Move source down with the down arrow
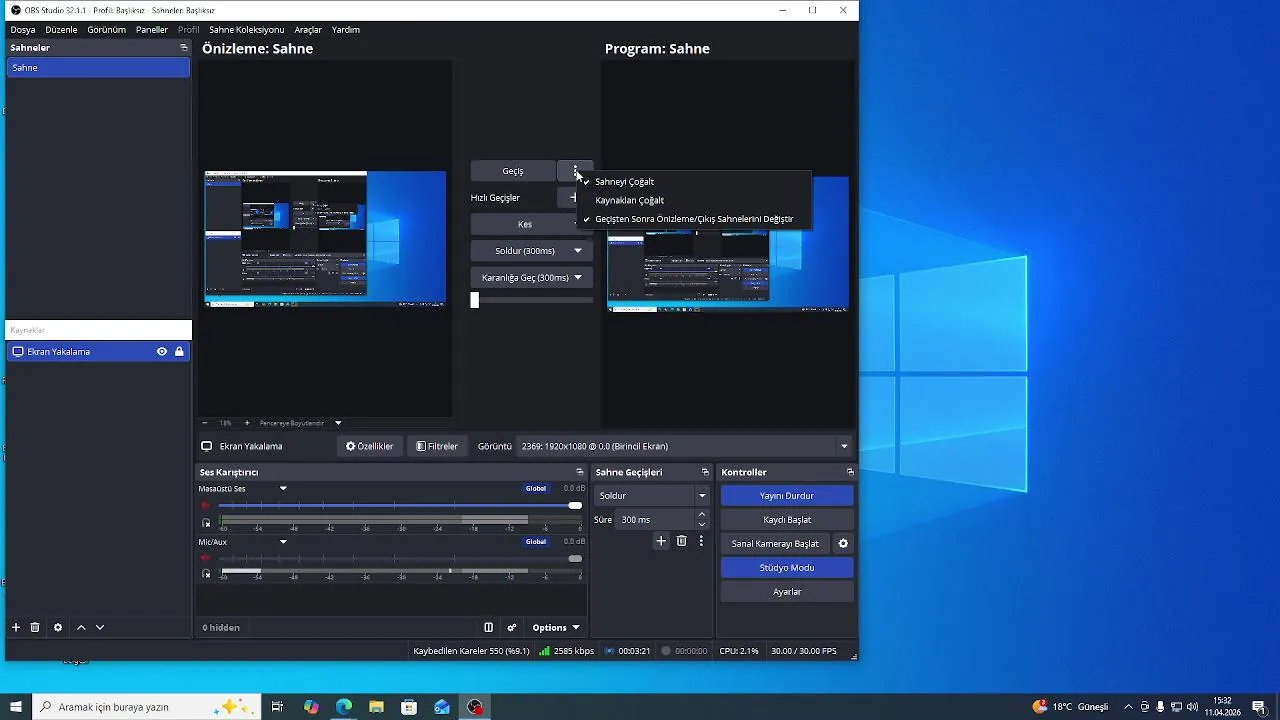Viewport: 1280px width, 720px height. pos(100,628)
